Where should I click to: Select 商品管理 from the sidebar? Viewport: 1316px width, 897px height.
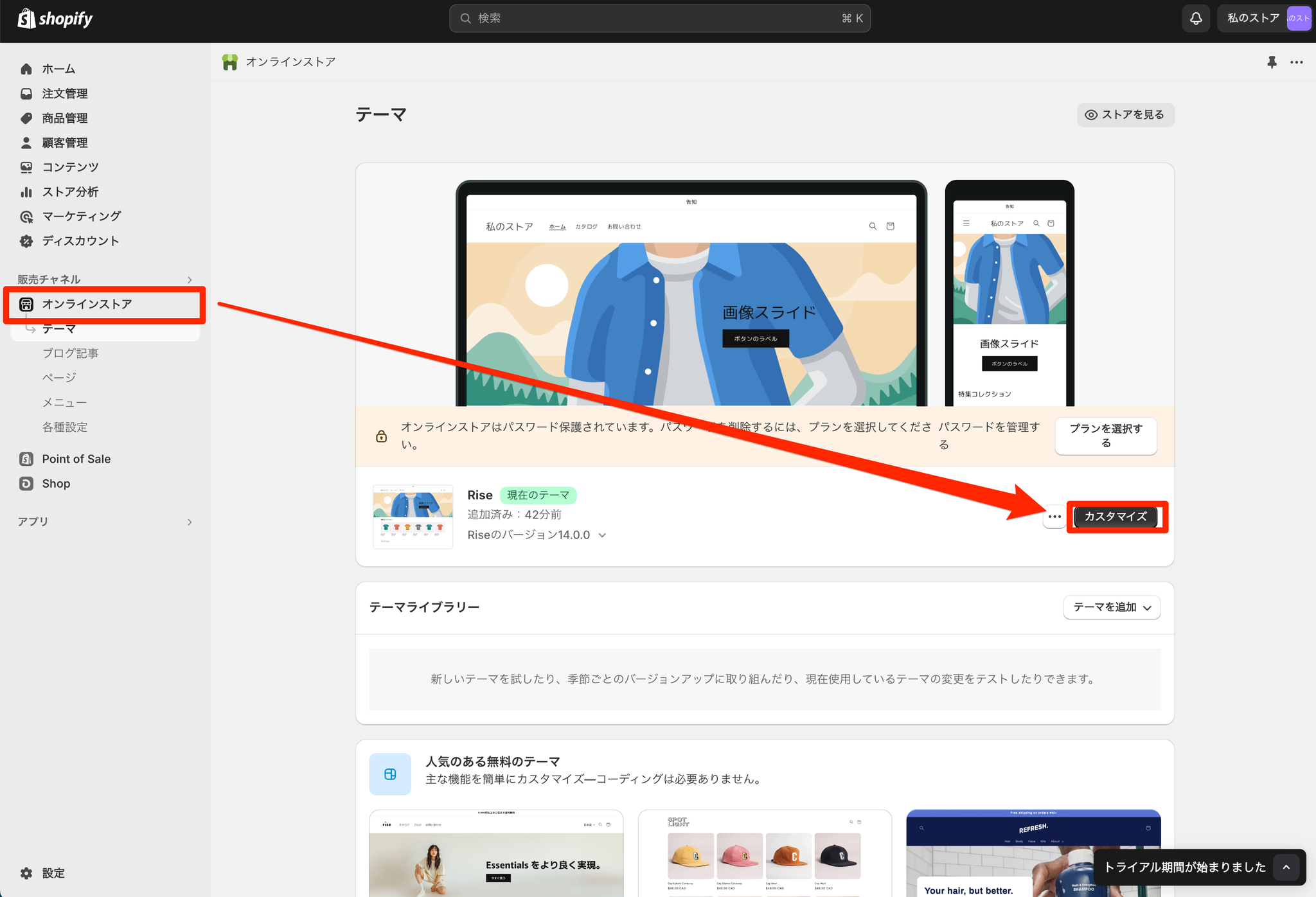pyautogui.click(x=64, y=118)
